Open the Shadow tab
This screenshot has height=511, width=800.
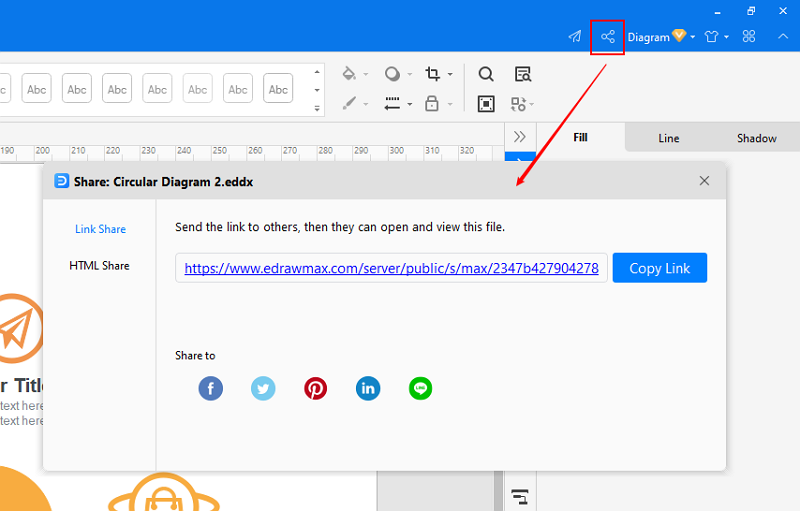756,138
